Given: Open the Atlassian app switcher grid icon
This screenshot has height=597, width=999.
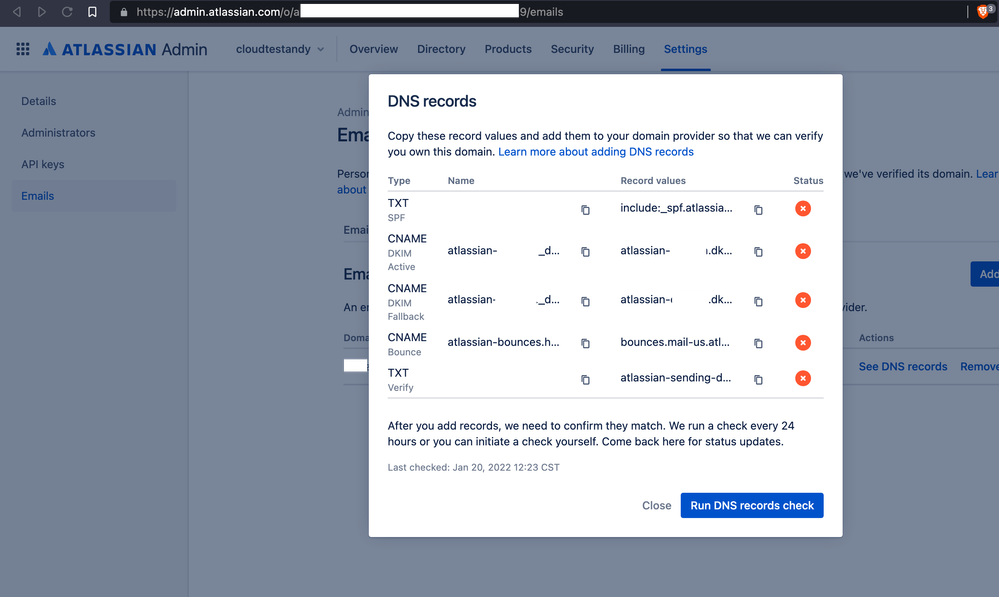Looking at the screenshot, I should click(x=23, y=49).
